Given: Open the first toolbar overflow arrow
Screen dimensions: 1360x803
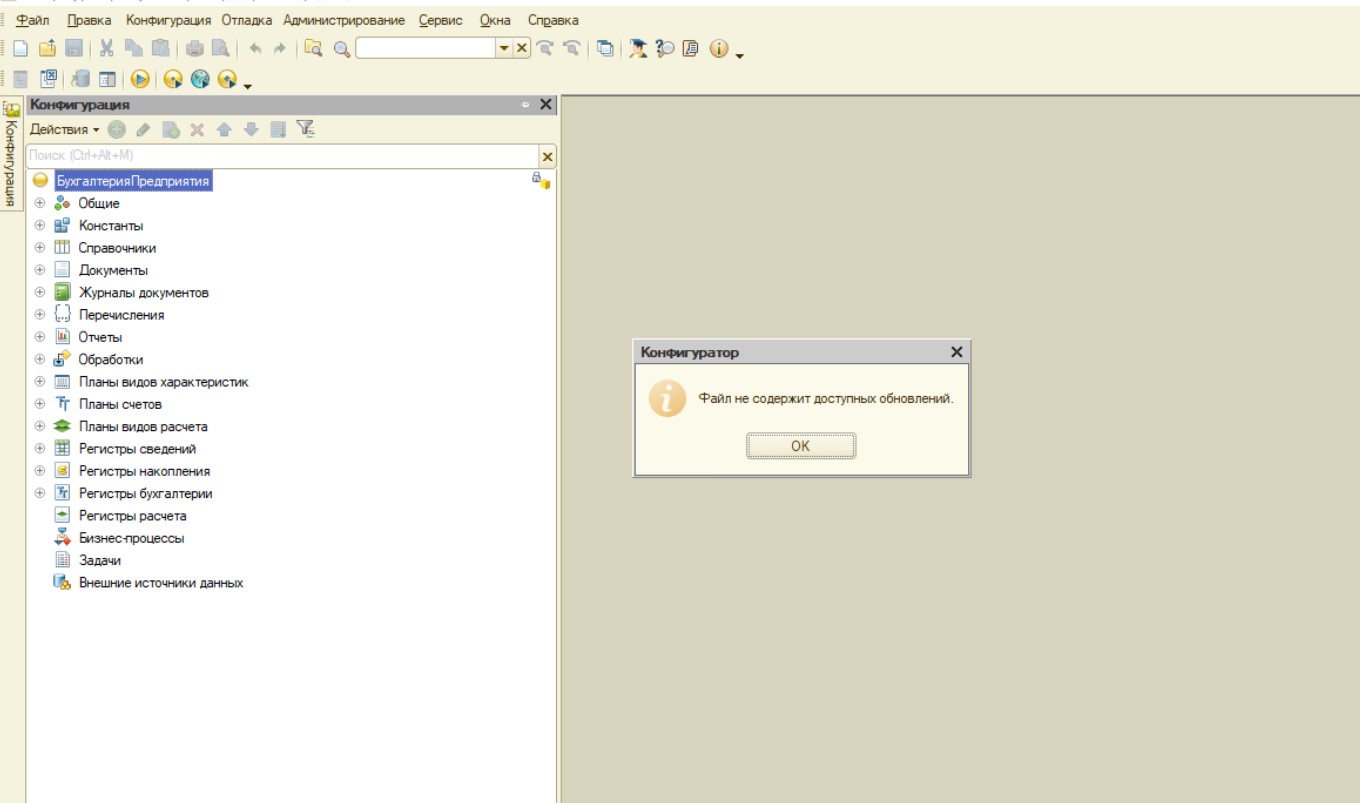Looking at the screenshot, I should point(740,54).
